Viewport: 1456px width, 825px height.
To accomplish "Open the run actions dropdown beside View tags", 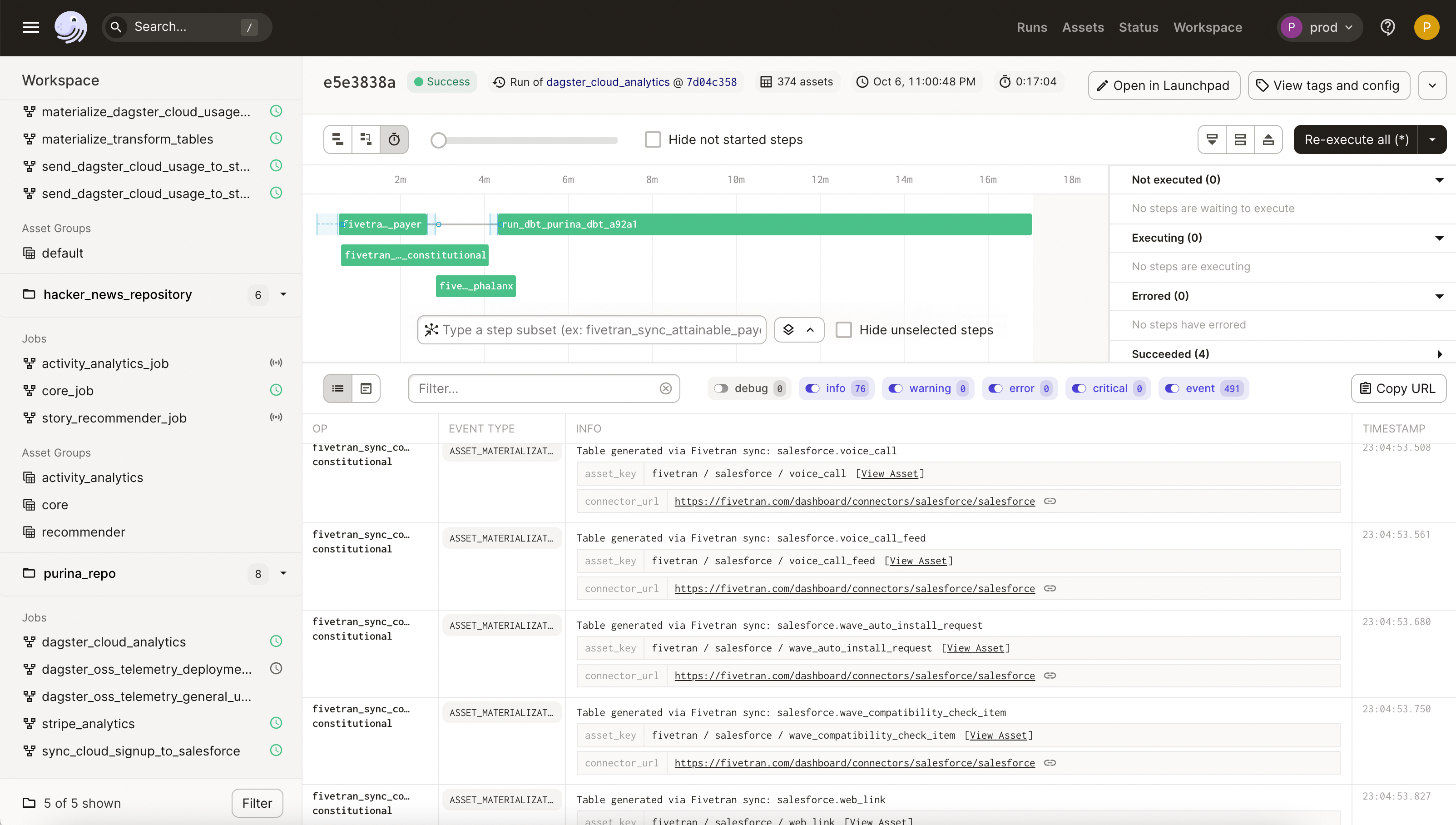I will click(1432, 85).
